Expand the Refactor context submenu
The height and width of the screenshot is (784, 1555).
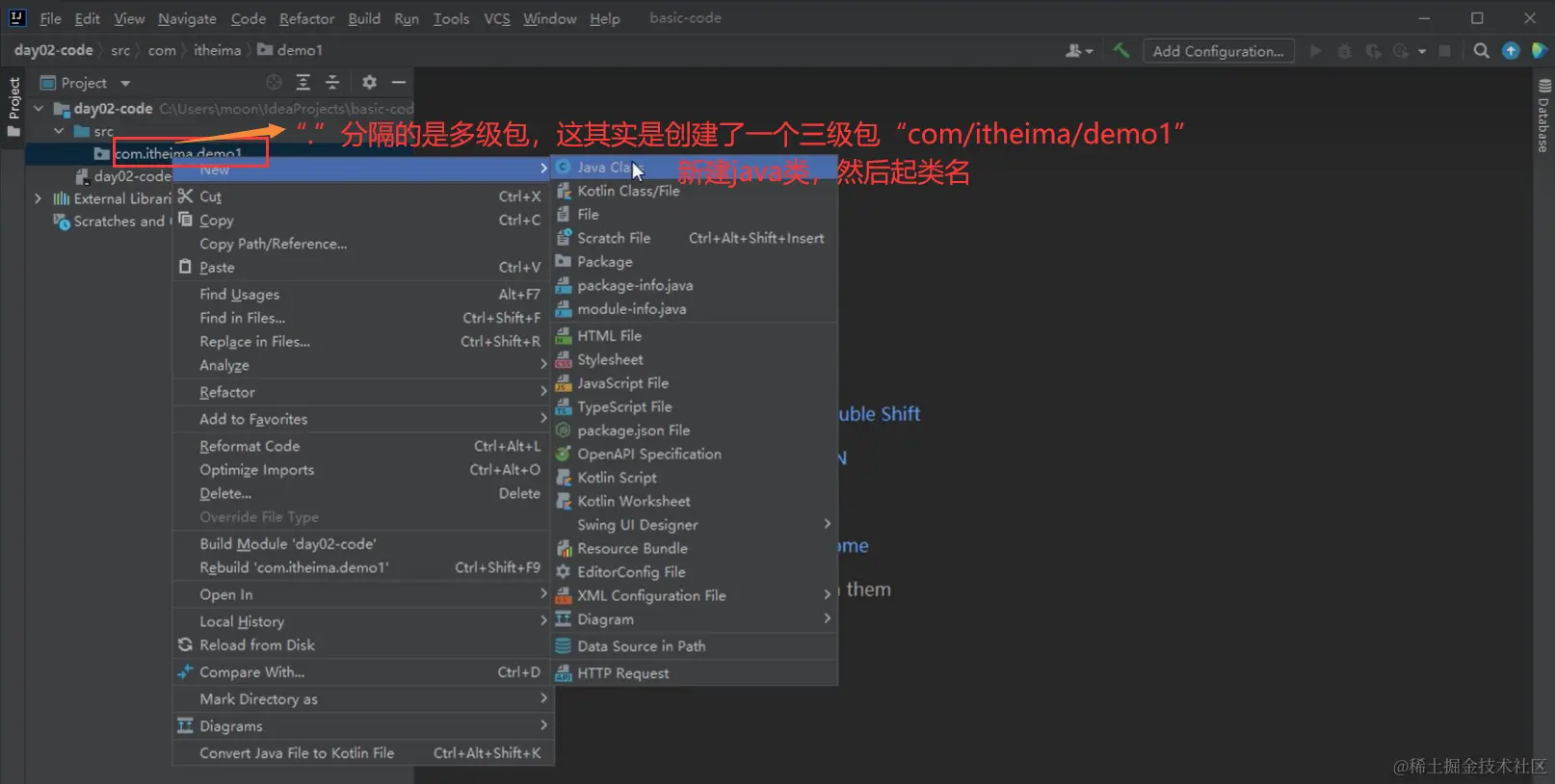363,393
